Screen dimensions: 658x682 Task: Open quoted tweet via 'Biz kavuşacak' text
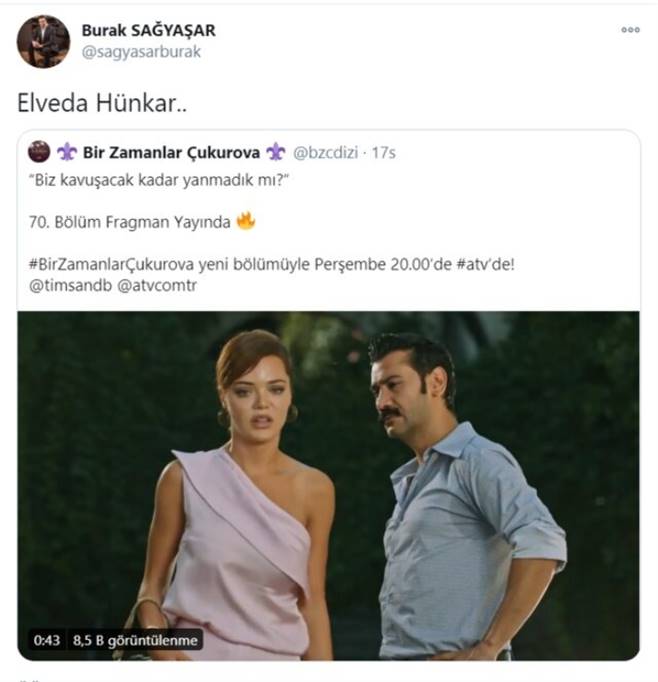[x=159, y=180]
